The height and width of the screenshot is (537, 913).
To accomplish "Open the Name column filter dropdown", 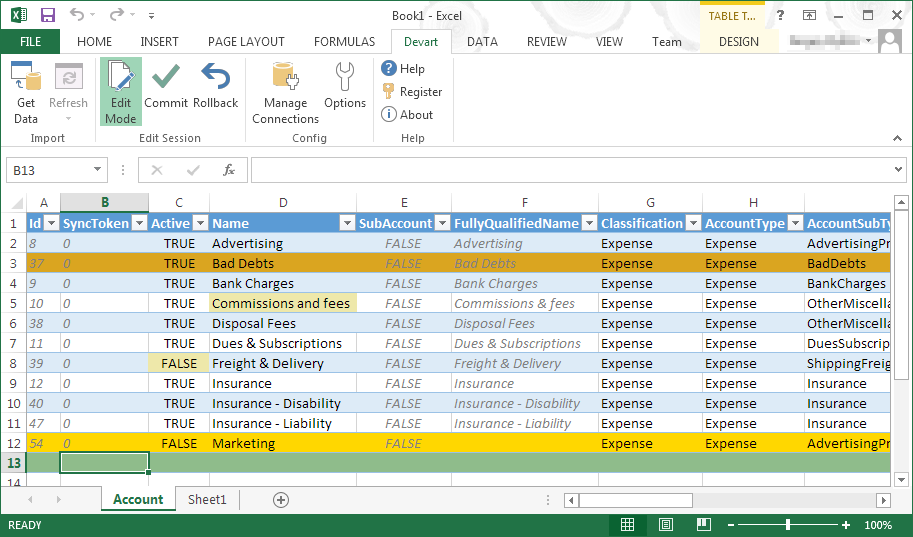I will [x=347, y=223].
